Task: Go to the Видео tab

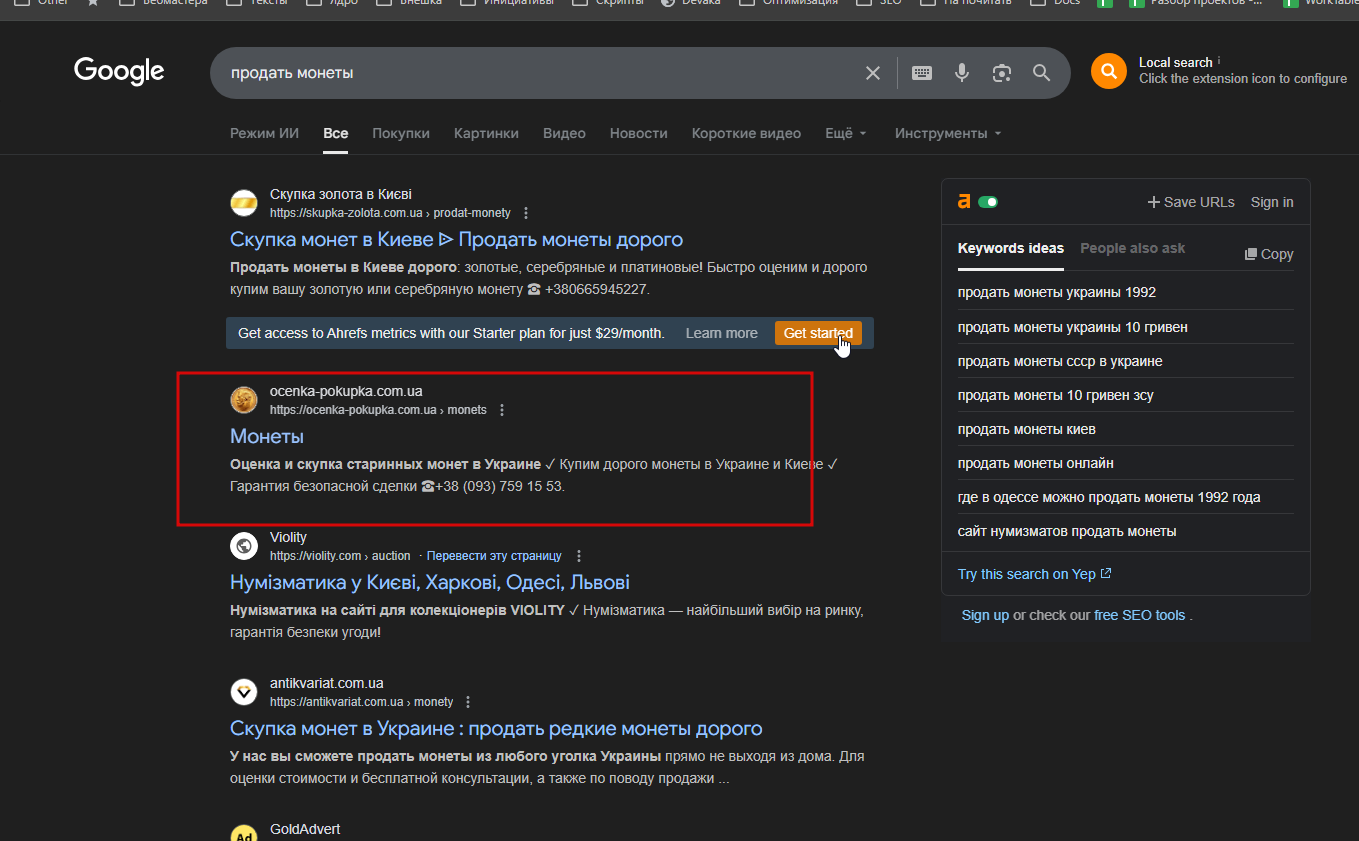Action: point(564,133)
